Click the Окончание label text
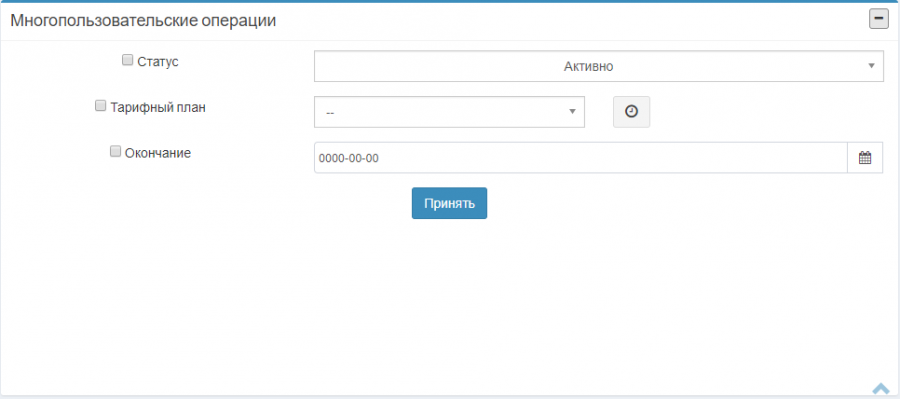Viewport: 900px width, 399px height. click(158, 153)
